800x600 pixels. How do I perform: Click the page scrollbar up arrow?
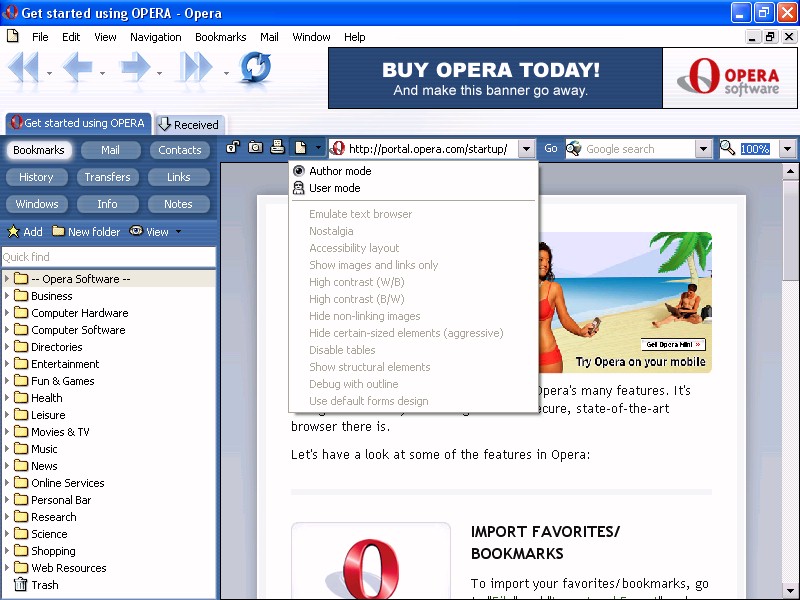click(790, 171)
